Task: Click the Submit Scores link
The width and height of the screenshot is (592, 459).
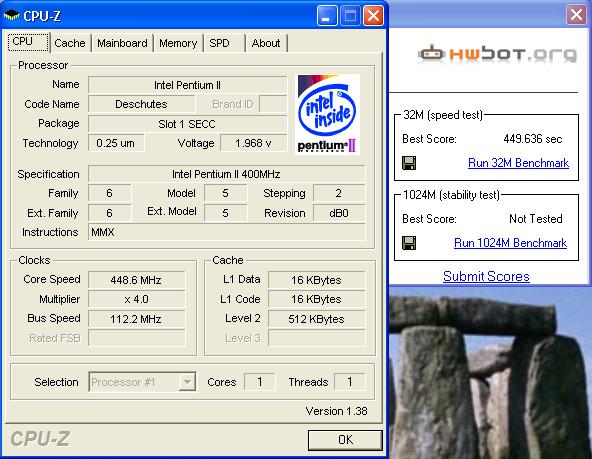Action: (x=486, y=276)
